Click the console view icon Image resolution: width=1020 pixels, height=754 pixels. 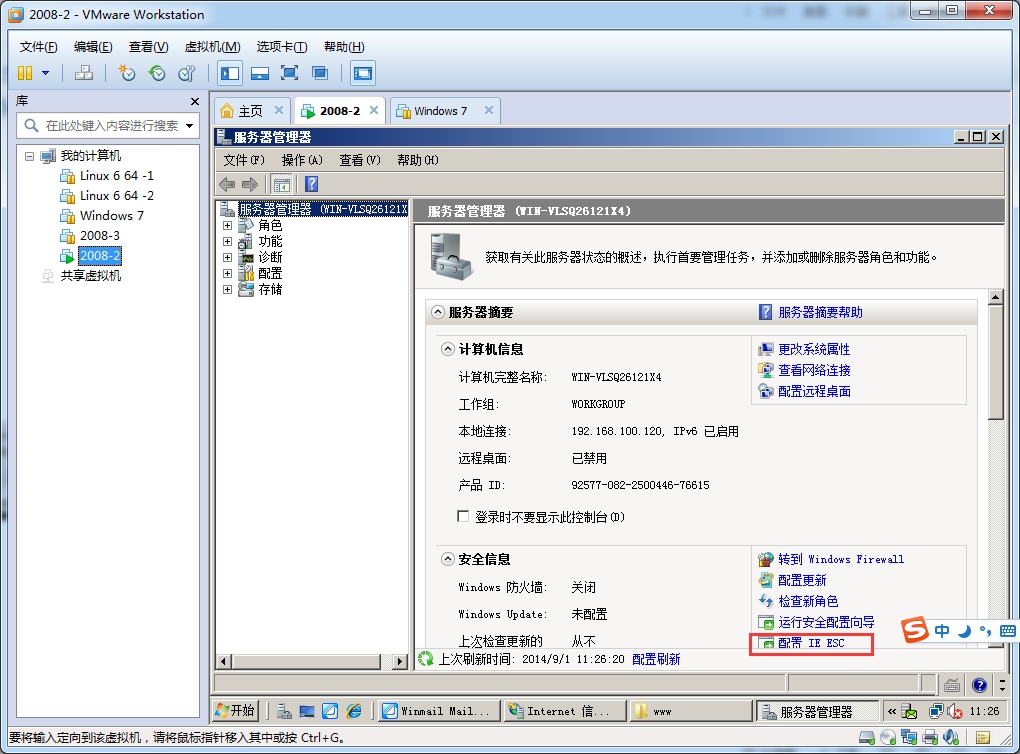363,73
